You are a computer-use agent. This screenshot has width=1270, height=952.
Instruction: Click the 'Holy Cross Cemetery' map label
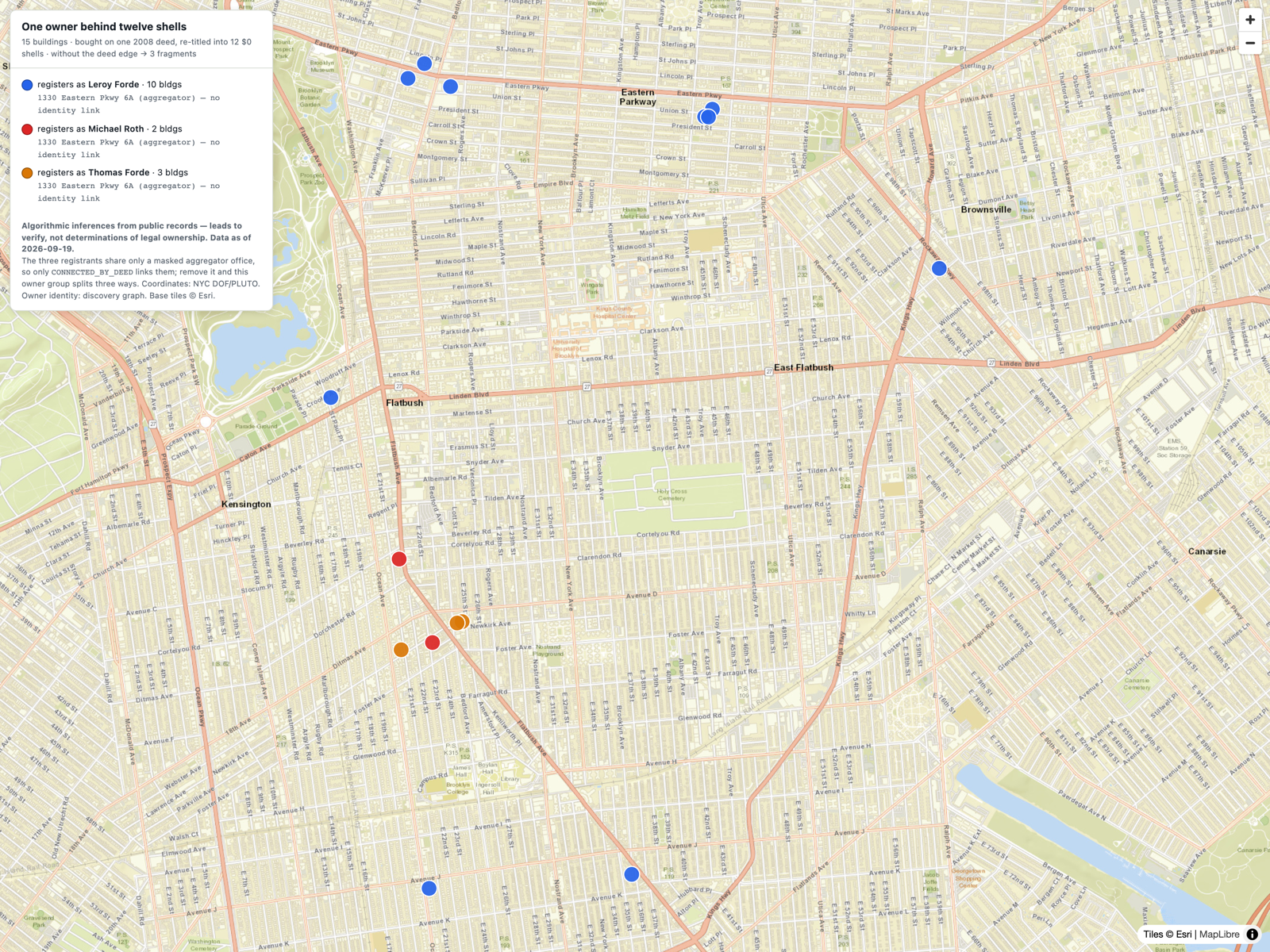coord(672,494)
